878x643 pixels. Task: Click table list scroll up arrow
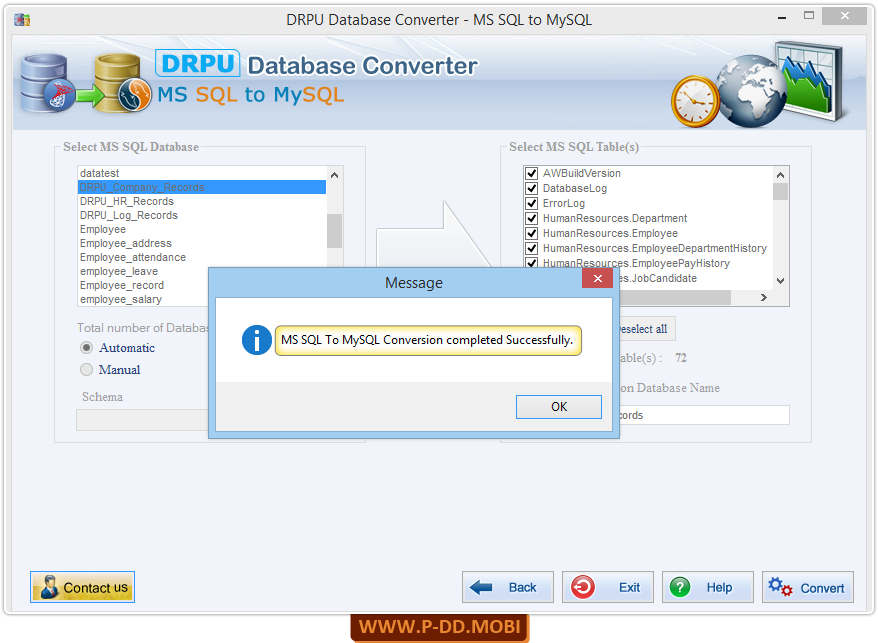click(x=780, y=175)
